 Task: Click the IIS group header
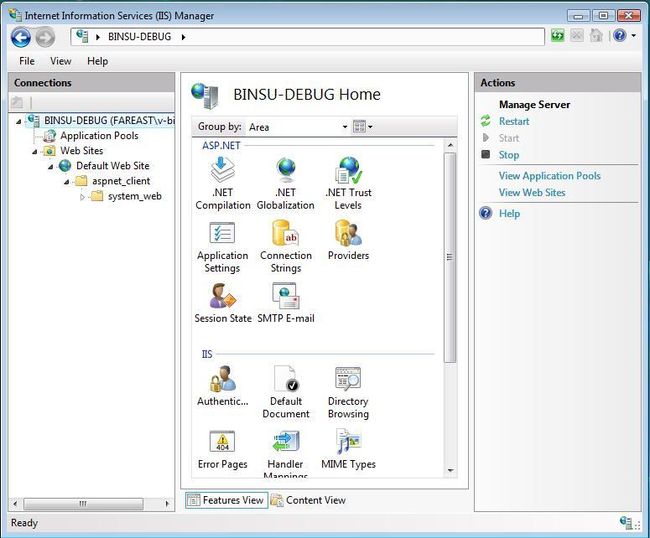(207, 354)
